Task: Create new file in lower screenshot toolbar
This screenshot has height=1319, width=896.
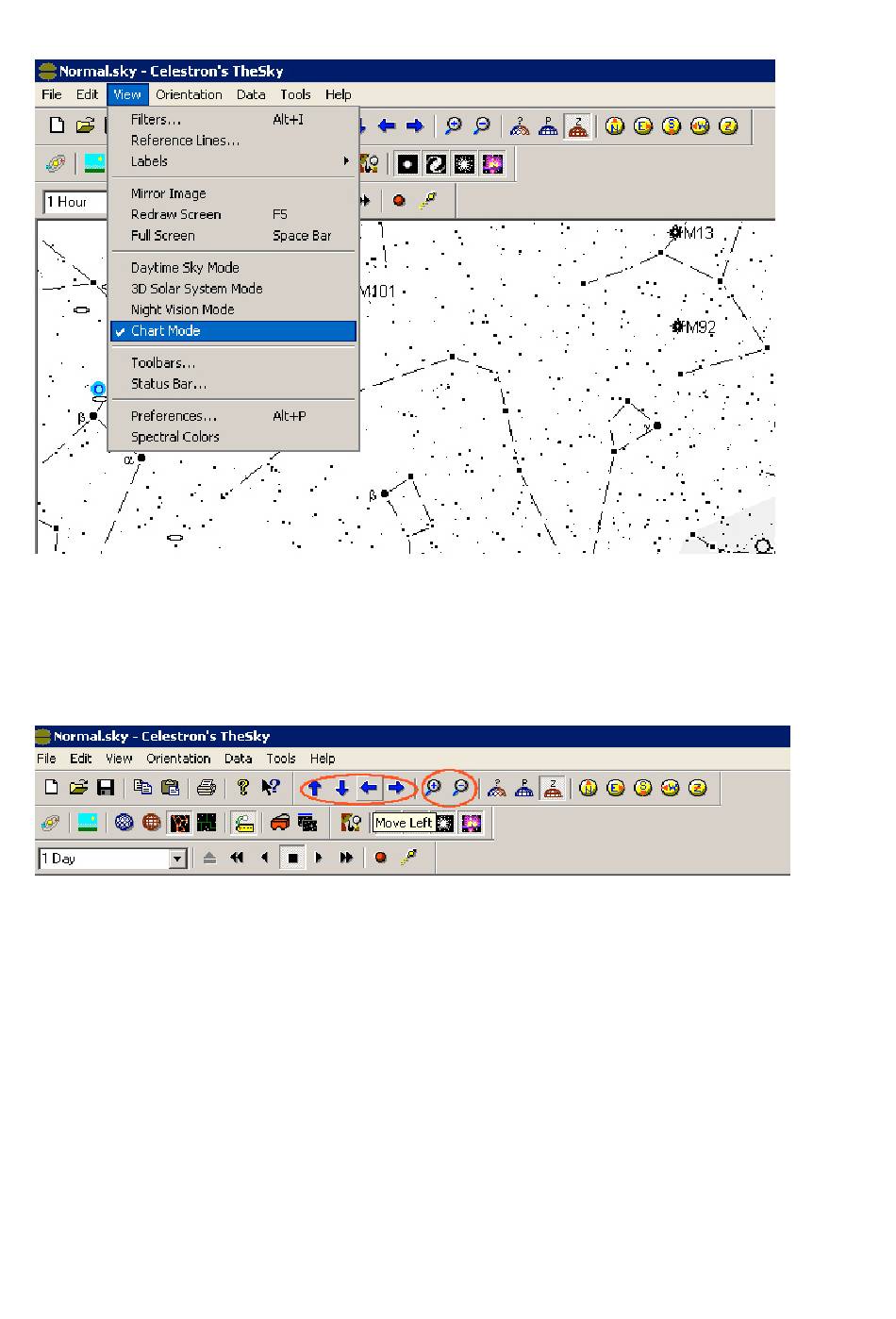Action: [x=52, y=788]
